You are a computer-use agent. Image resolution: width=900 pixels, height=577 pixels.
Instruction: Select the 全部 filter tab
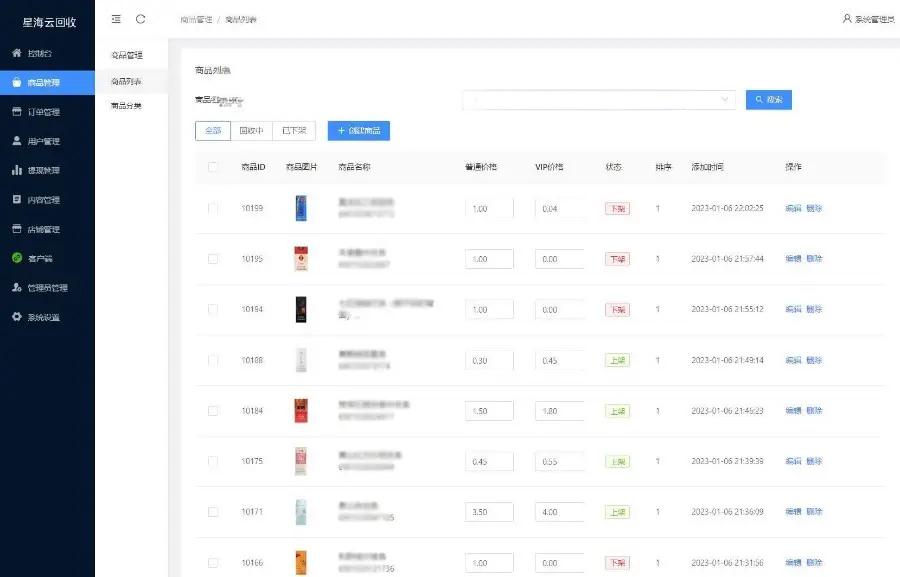pyautogui.click(x=213, y=131)
